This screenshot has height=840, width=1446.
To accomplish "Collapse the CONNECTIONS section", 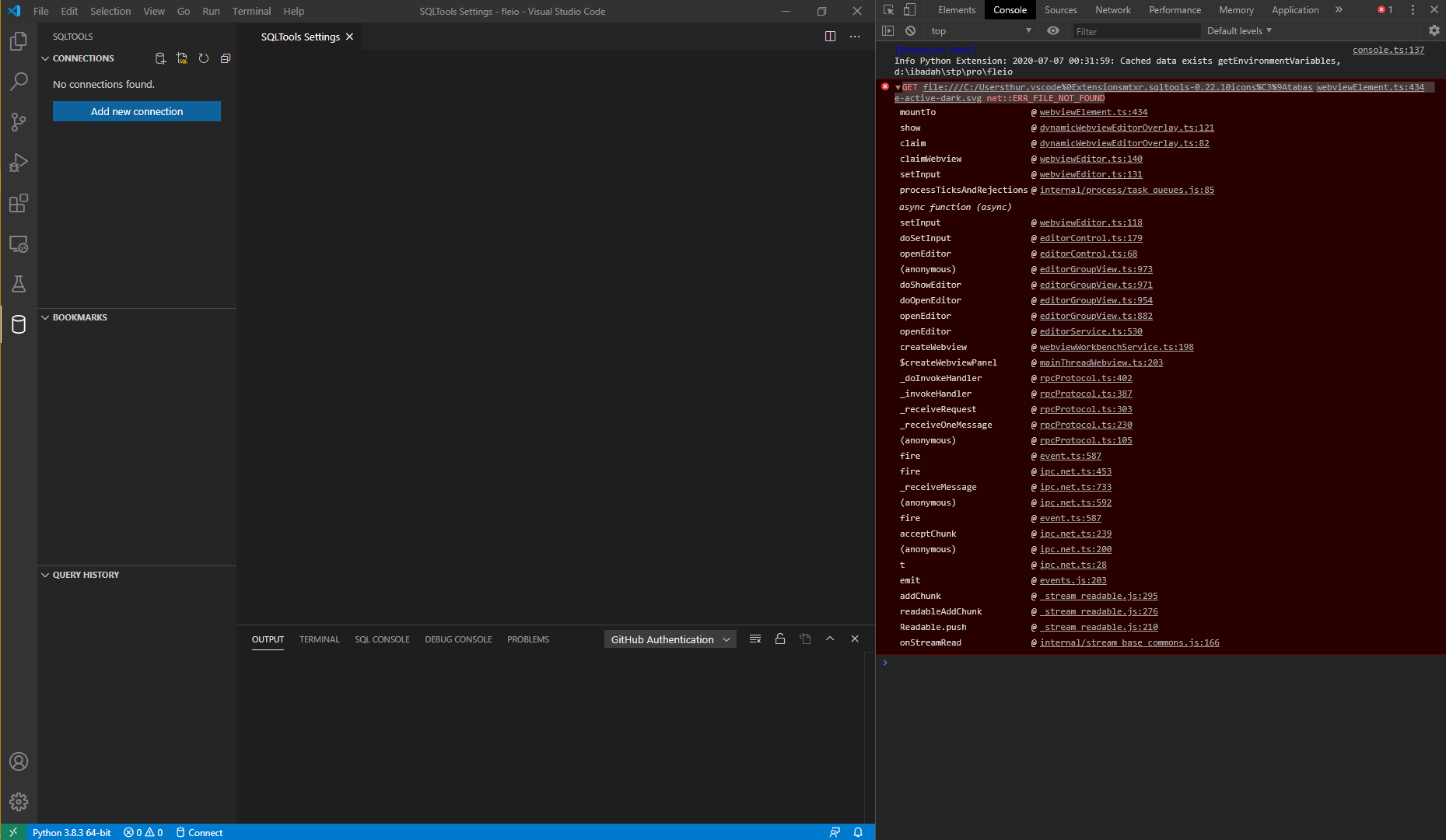I will (44, 58).
